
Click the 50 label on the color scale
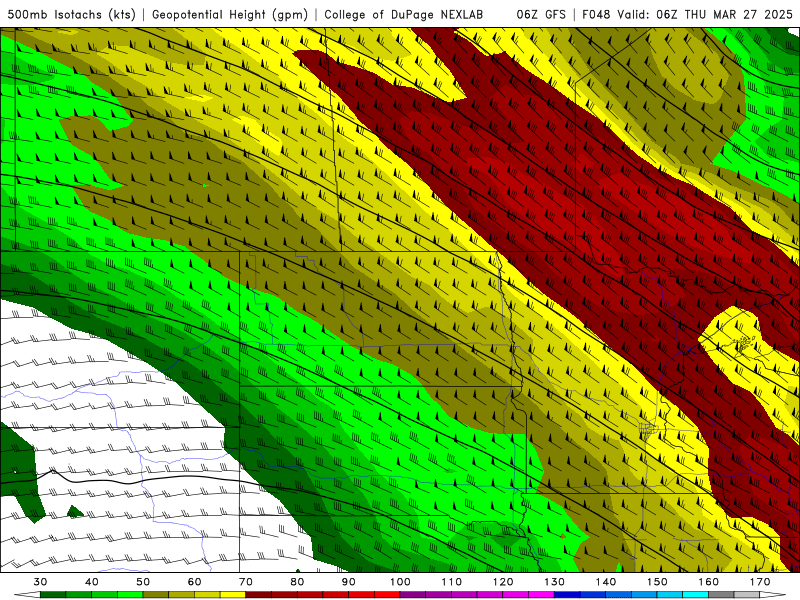143,582
